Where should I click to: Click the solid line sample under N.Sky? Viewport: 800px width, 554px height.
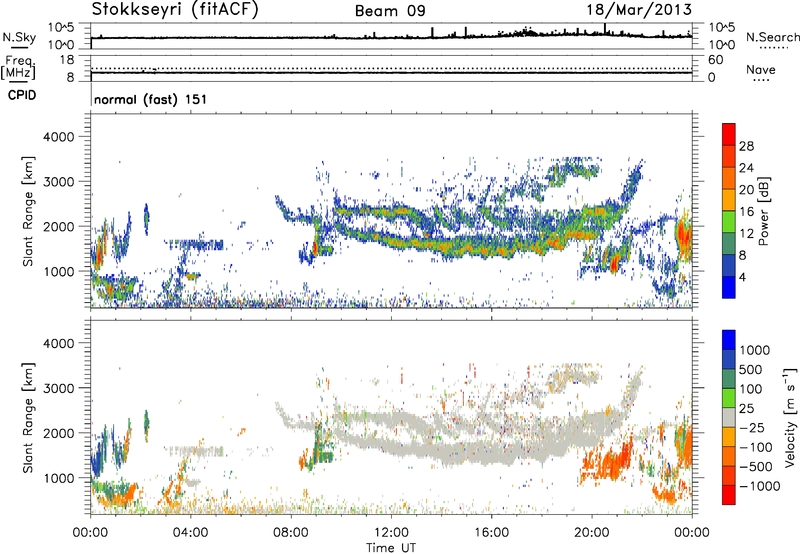tap(19, 48)
